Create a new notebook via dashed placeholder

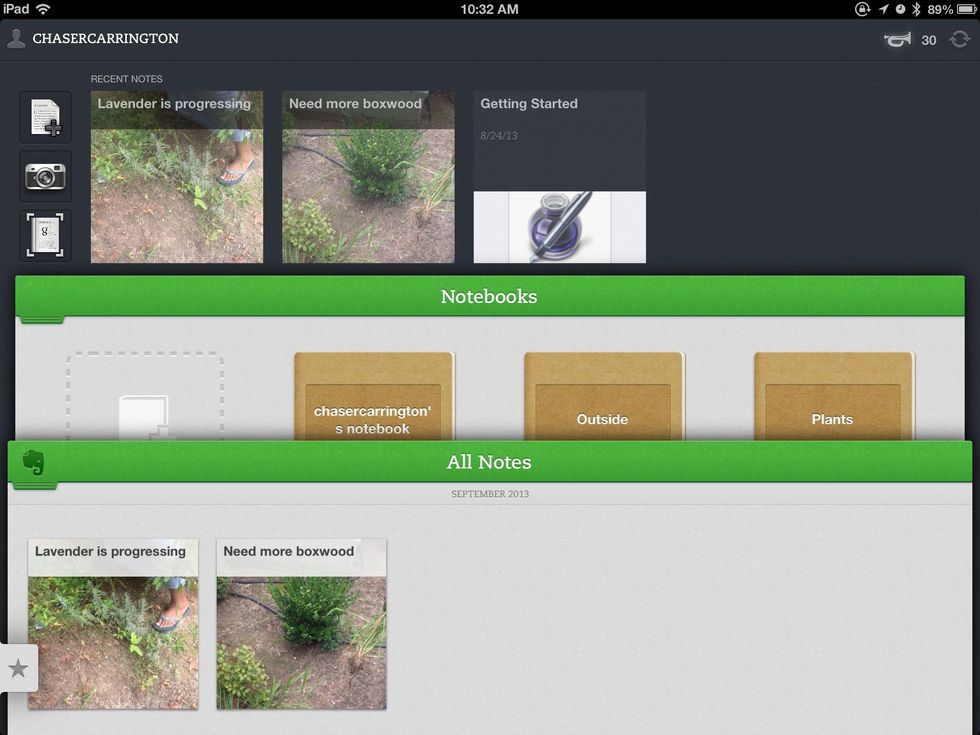tap(145, 398)
